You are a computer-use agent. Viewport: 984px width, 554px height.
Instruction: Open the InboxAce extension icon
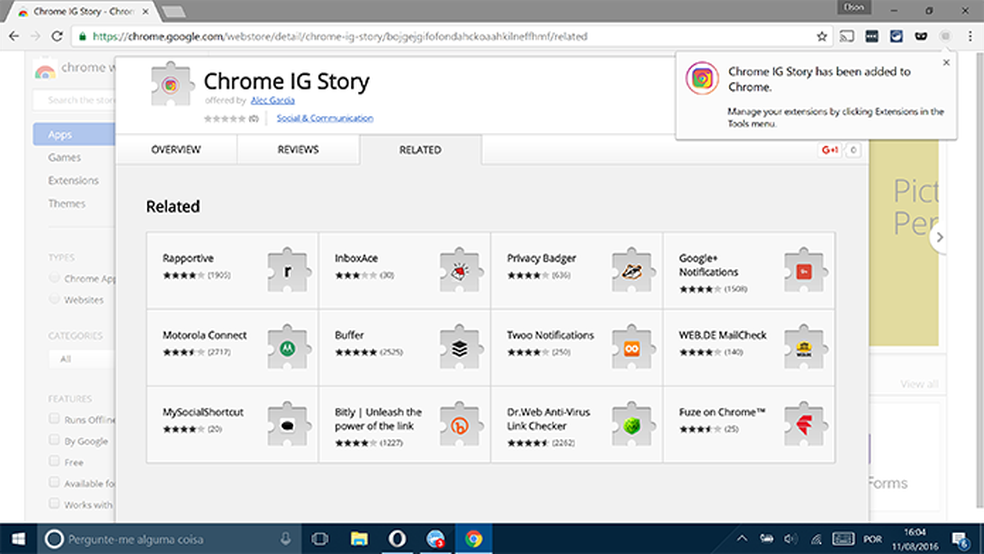461,270
